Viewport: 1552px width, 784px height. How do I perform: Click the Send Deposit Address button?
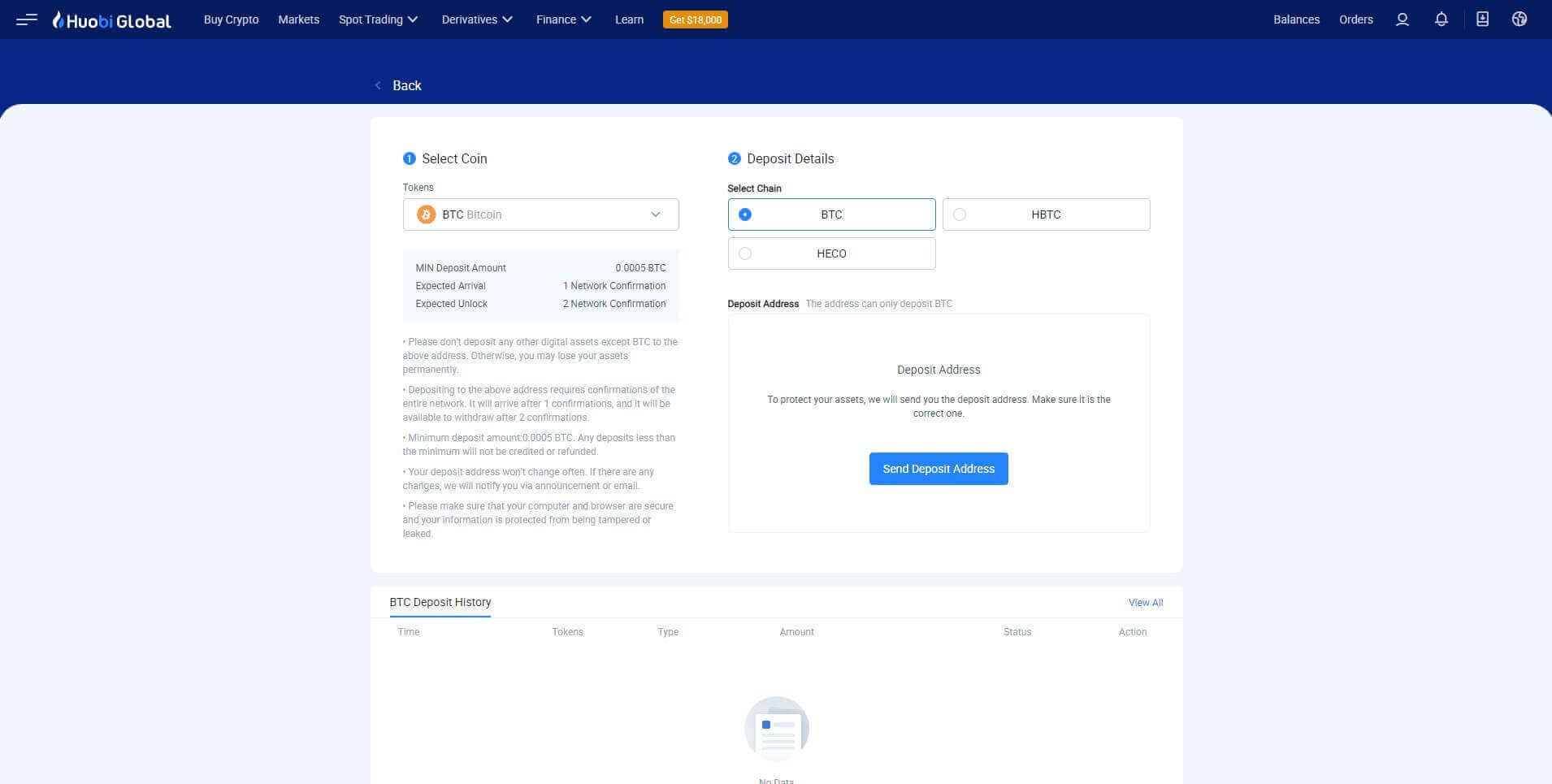(x=938, y=469)
